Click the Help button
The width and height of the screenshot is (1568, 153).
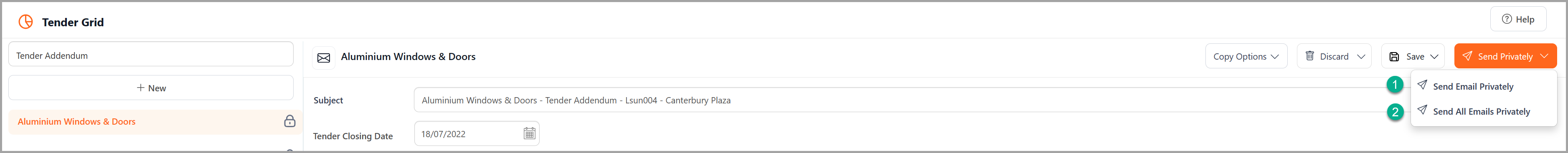[1518, 19]
